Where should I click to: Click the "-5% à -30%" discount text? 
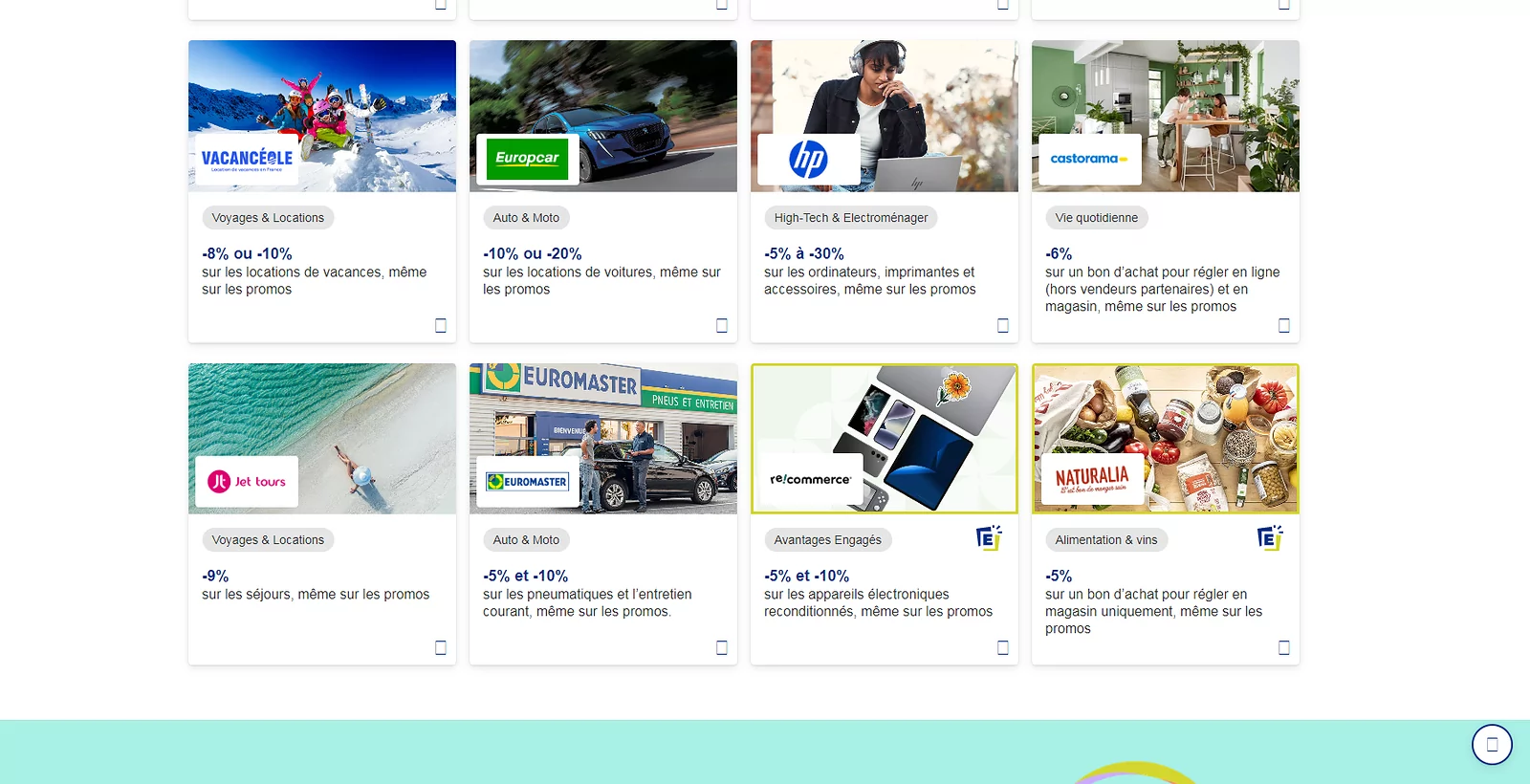[804, 253]
